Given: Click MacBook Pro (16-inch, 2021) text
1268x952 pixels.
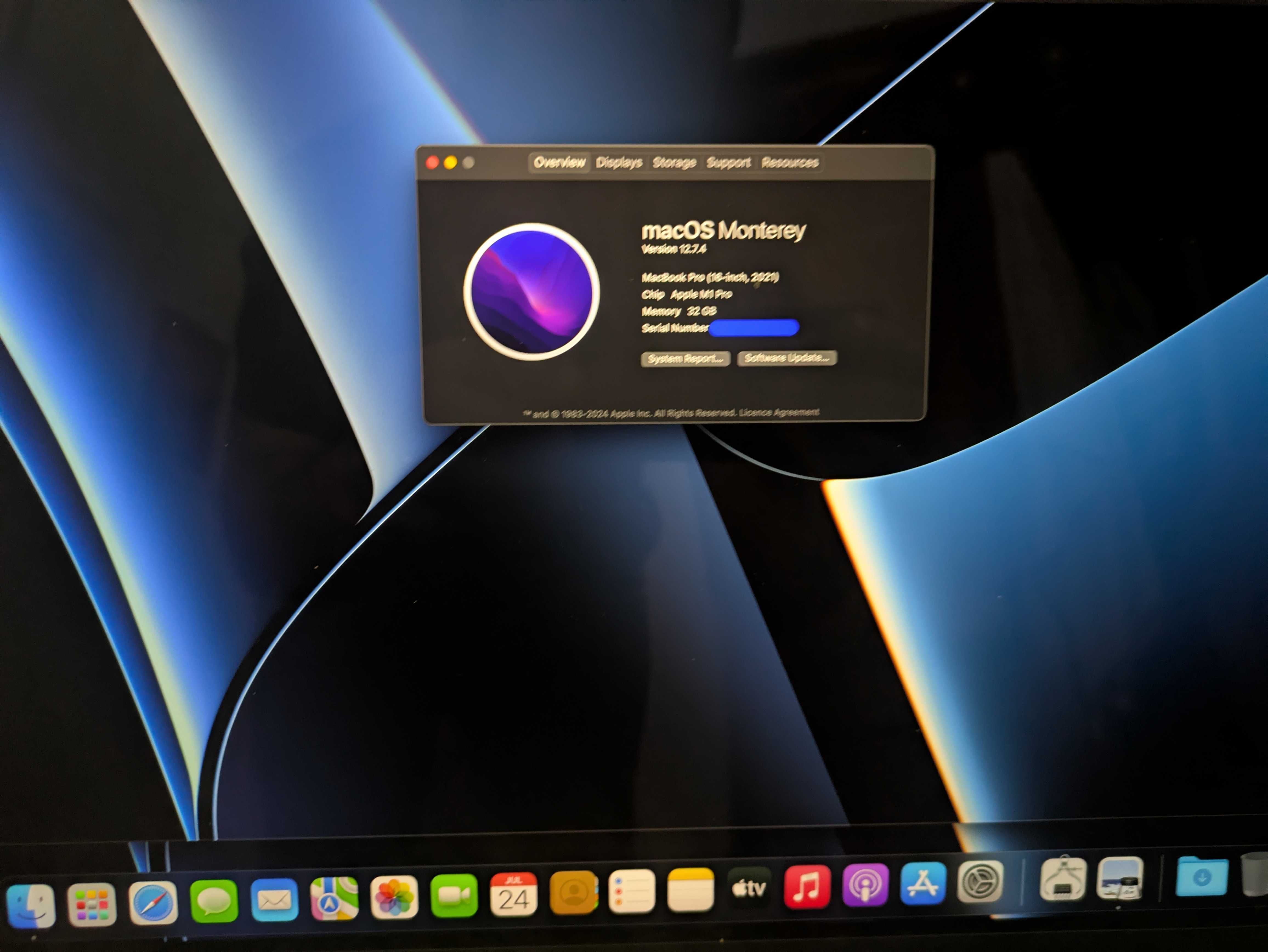Looking at the screenshot, I should click(x=710, y=277).
